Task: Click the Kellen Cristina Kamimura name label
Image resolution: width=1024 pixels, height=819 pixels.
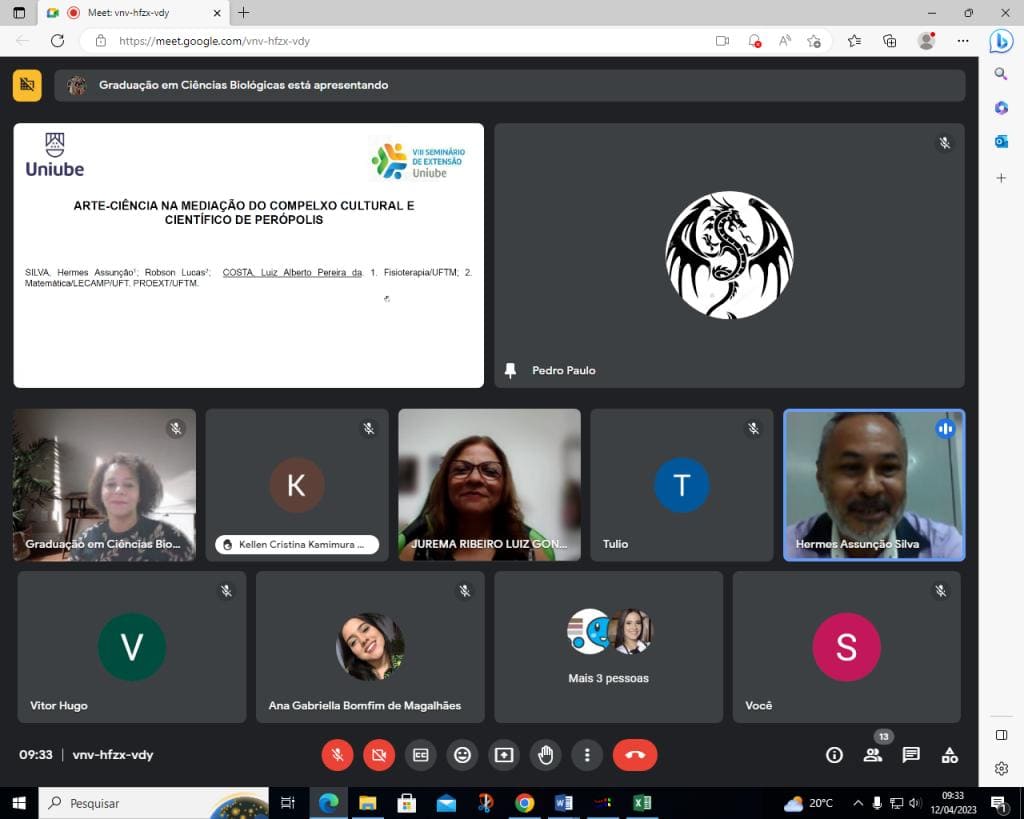Action: (x=297, y=544)
